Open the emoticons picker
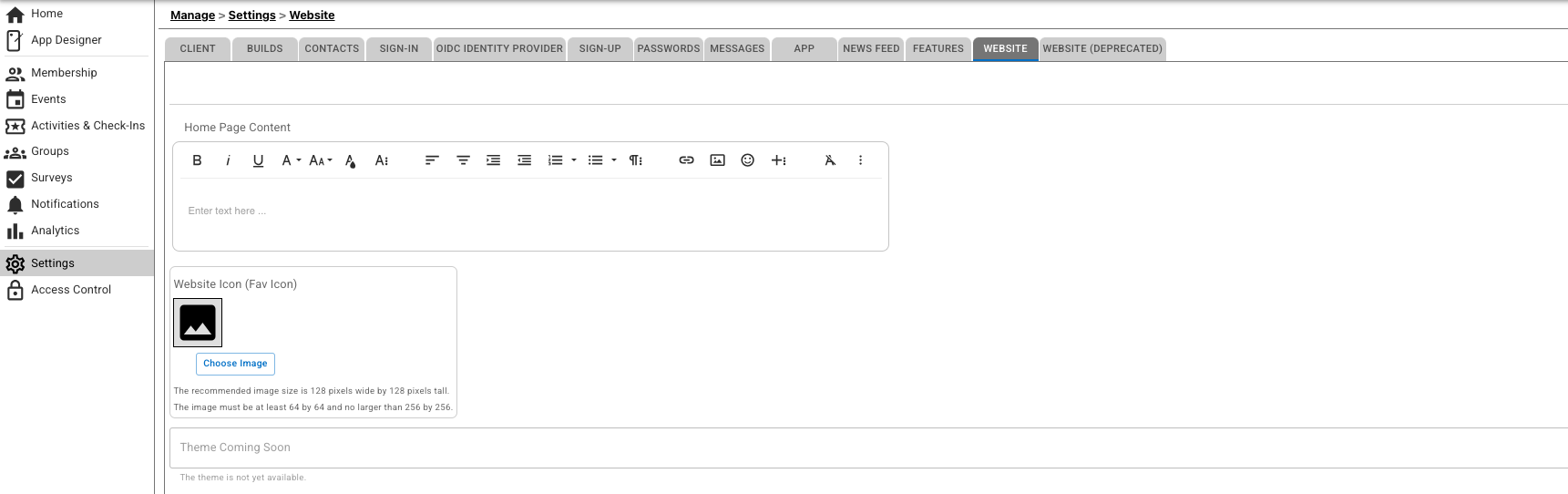The width and height of the screenshot is (1568, 494). 748,160
